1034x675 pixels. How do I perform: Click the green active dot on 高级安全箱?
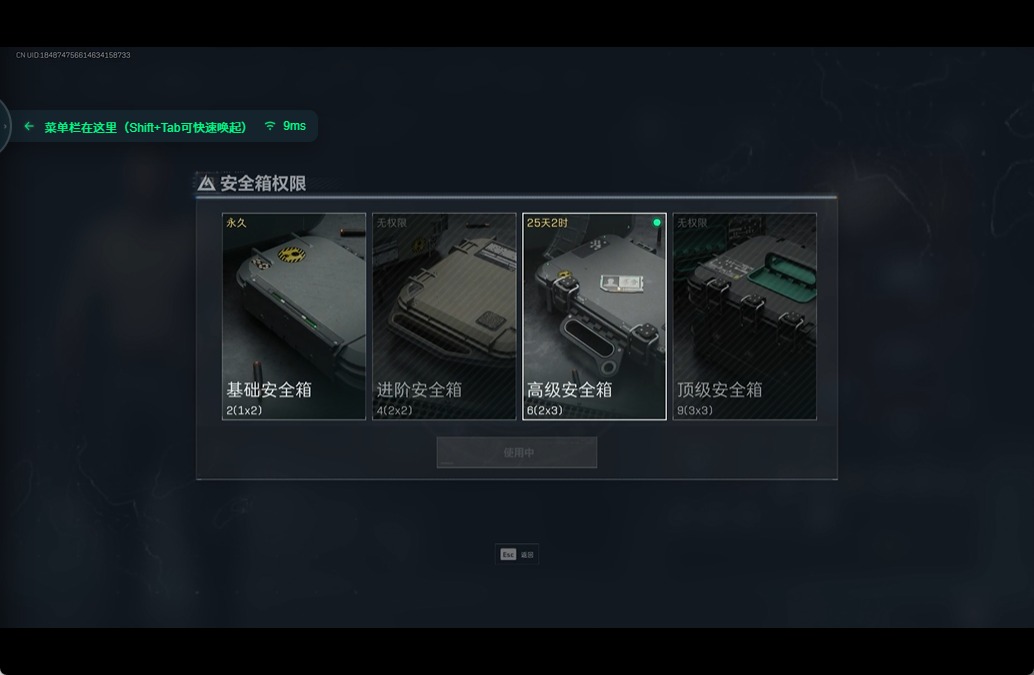(657, 223)
